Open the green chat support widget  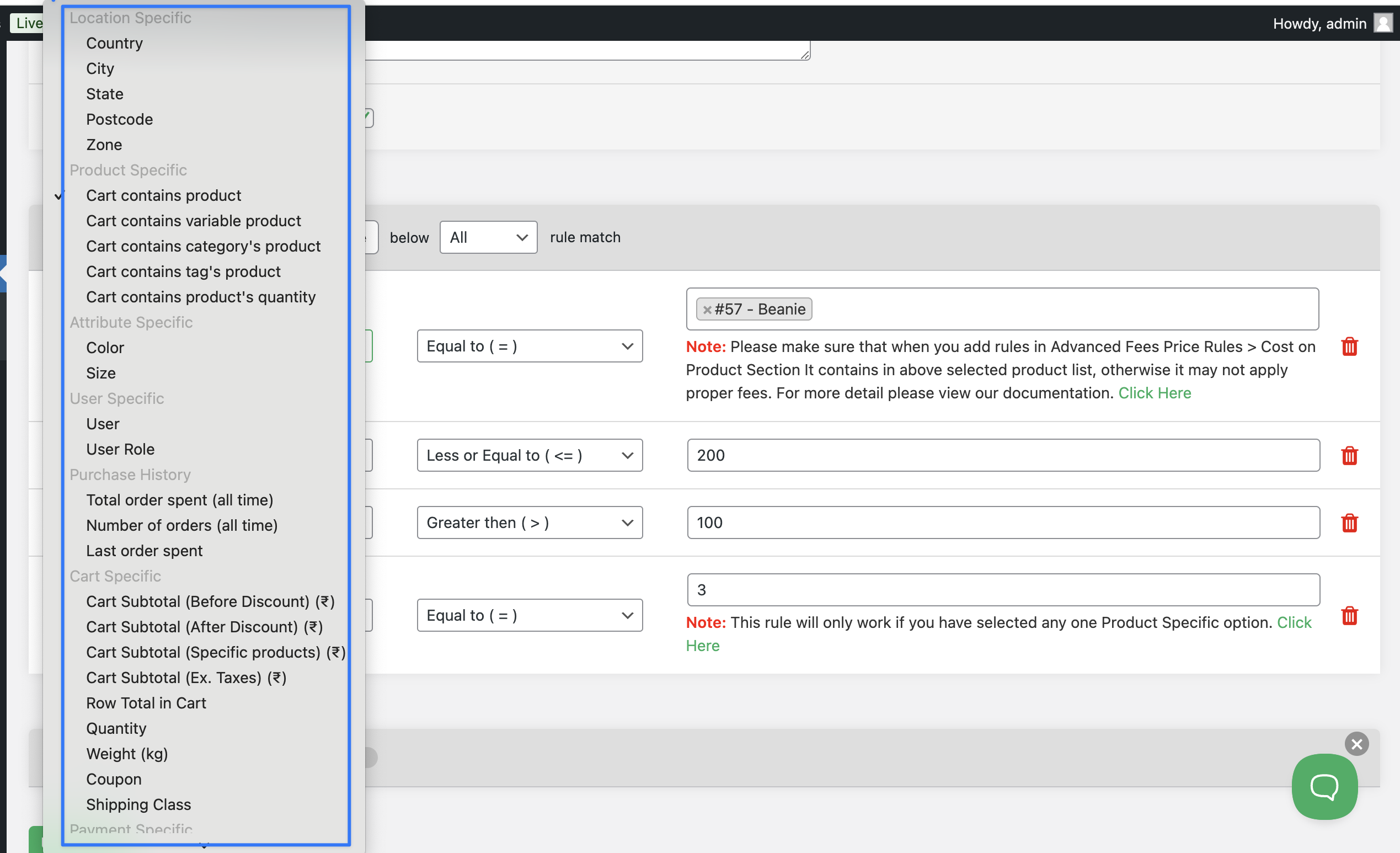pyautogui.click(x=1324, y=786)
